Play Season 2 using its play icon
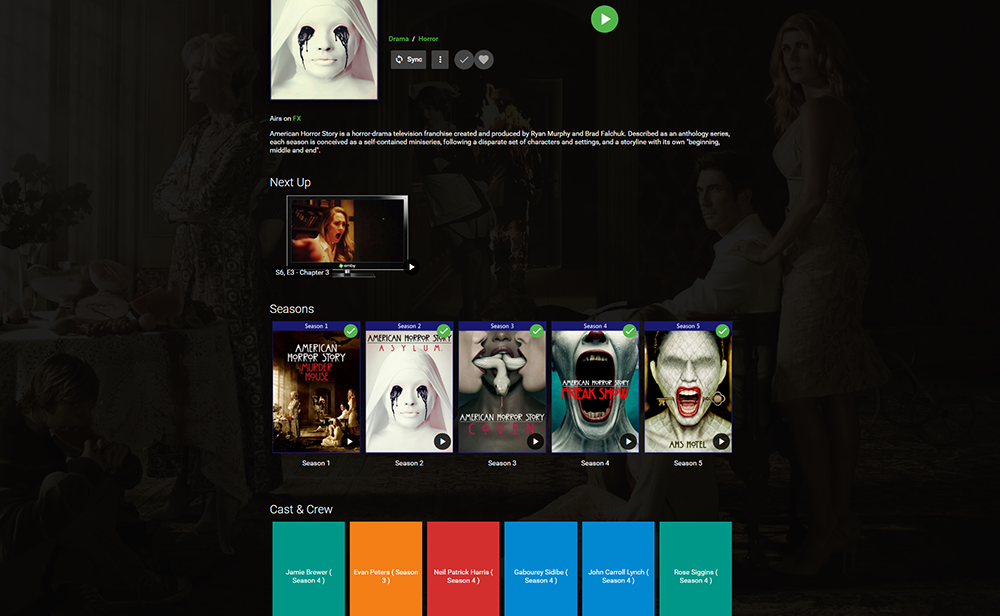This screenshot has height=616, width=1000. (443, 441)
